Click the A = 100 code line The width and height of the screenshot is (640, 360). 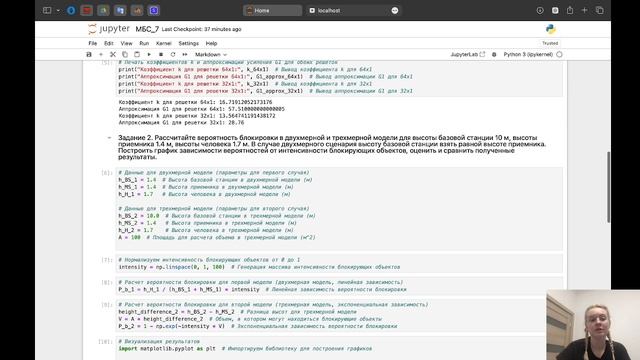pyautogui.click(x=217, y=237)
